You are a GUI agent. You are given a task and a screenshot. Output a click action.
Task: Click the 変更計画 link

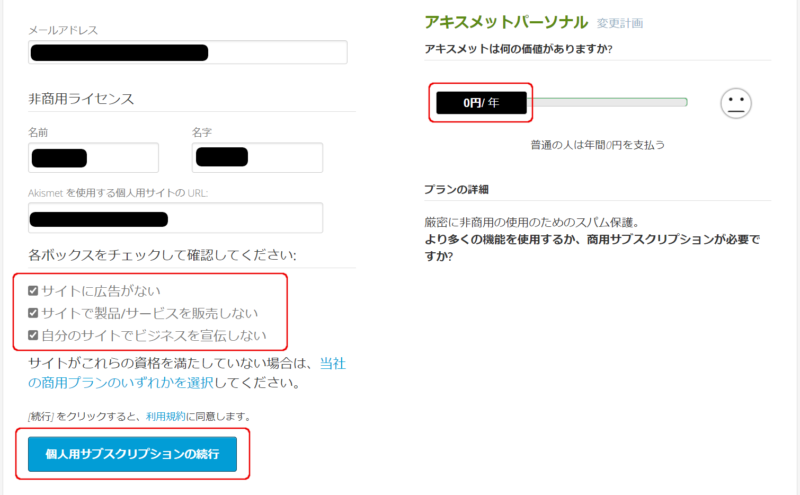(x=620, y=23)
